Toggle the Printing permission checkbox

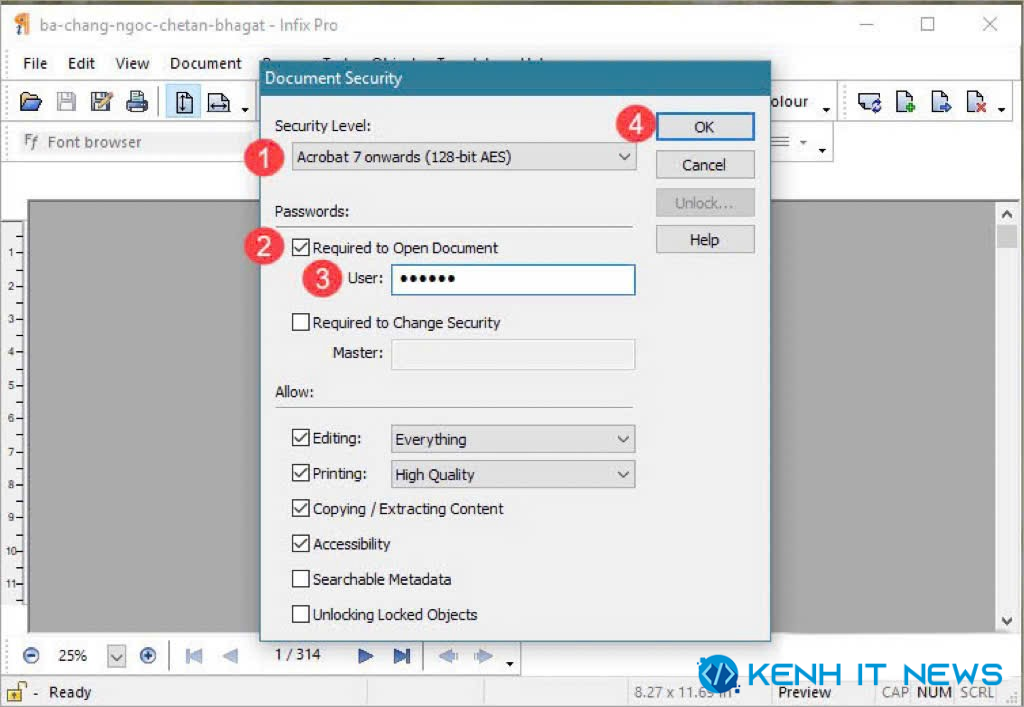(300, 473)
